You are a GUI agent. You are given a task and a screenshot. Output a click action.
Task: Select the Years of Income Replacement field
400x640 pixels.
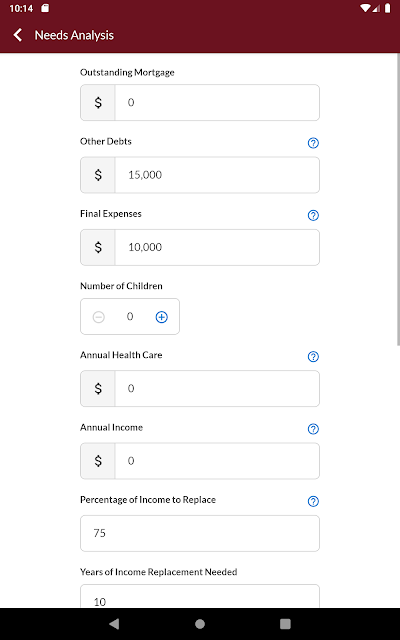point(200,596)
